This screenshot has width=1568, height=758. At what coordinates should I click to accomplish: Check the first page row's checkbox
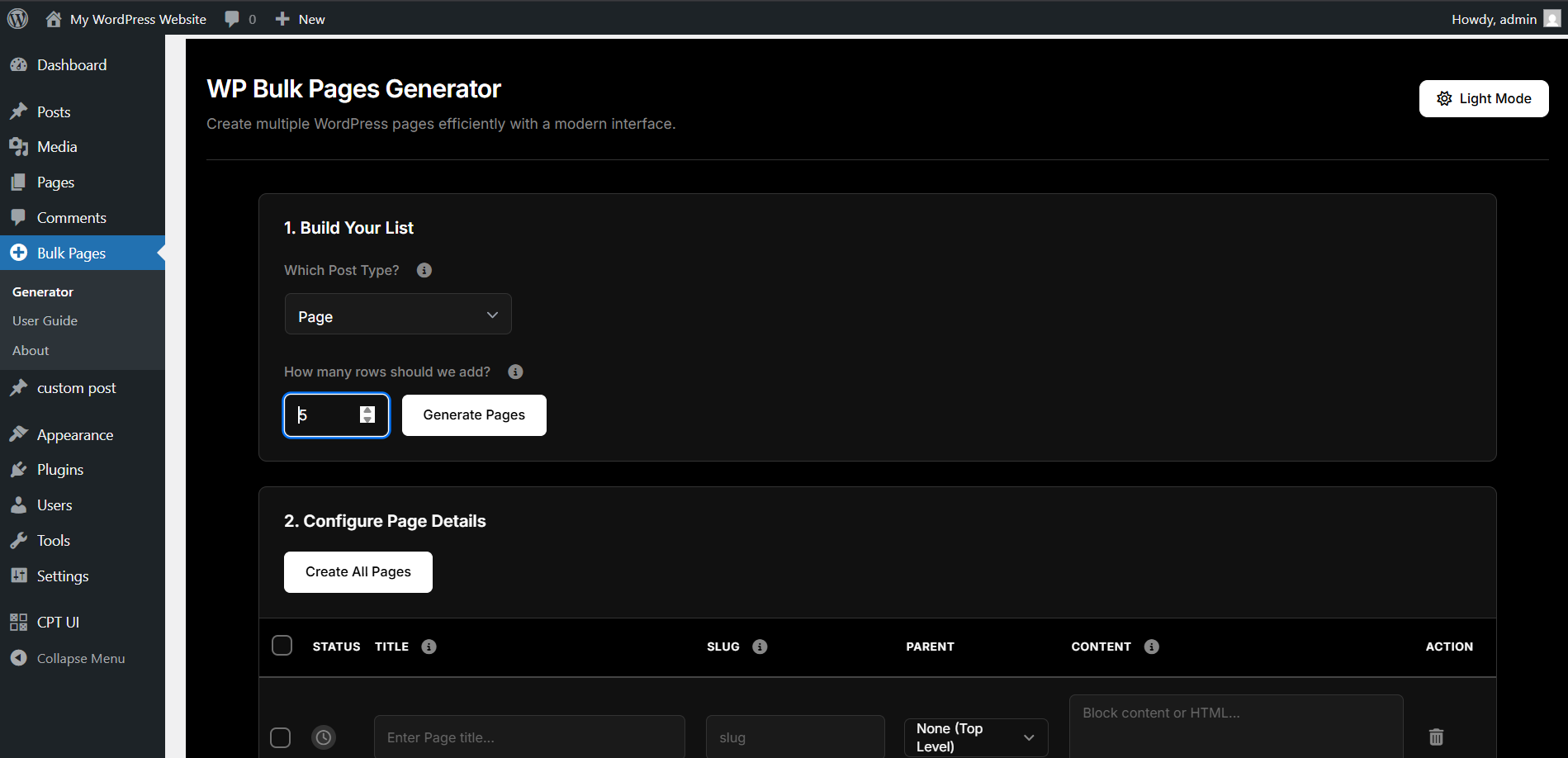[x=281, y=737]
